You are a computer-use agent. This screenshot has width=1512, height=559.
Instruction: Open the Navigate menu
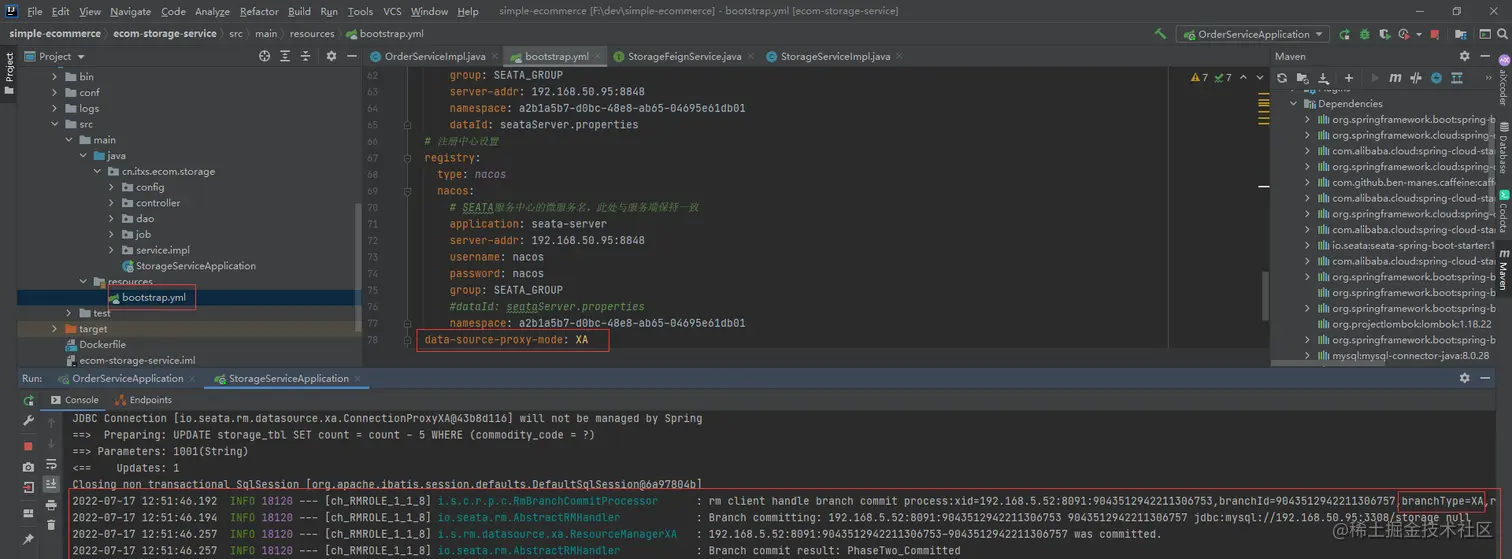(130, 11)
